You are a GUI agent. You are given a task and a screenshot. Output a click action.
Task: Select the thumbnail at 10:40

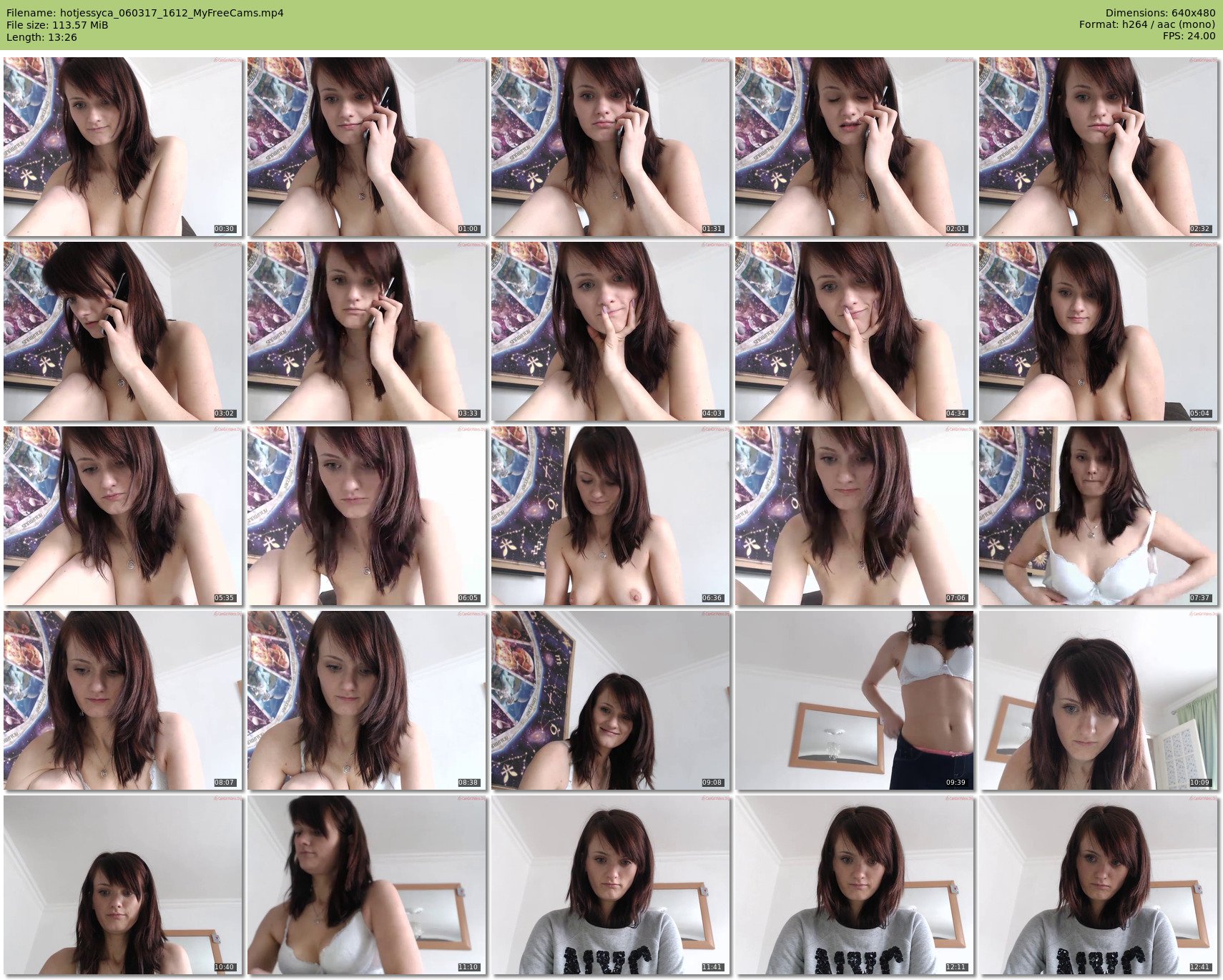(x=123, y=885)
